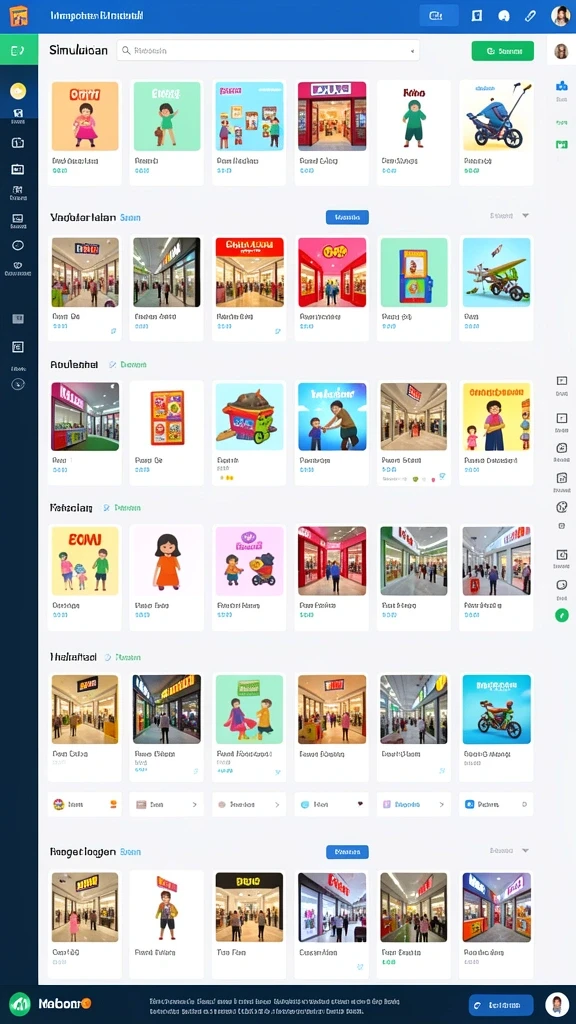Open the green link beside the fourth section heading
This screenshot has width=576, height=1024.
127,507
